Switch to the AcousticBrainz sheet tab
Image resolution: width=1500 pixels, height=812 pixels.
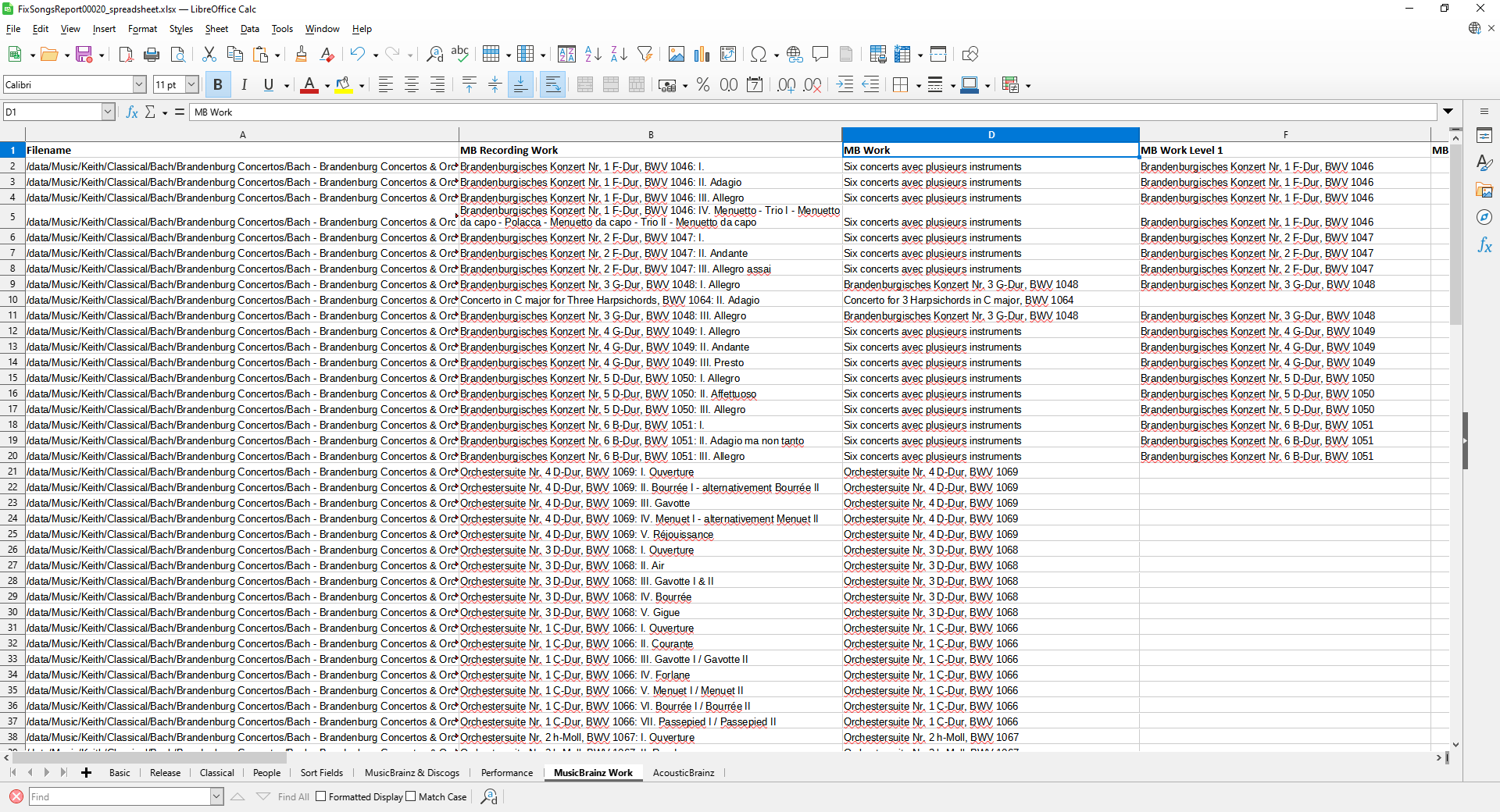coord(683,773)
